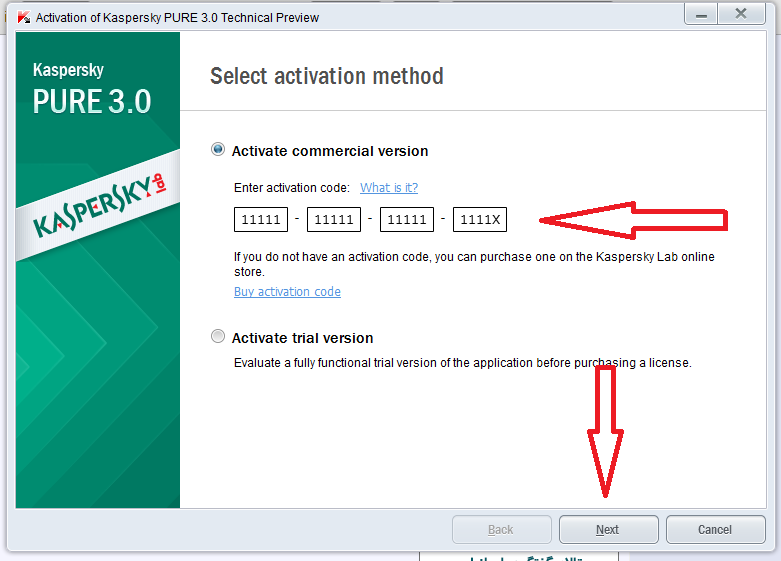781x561 pixels.
Task: Minimize the activation window
Action: [x=701, y=14]
